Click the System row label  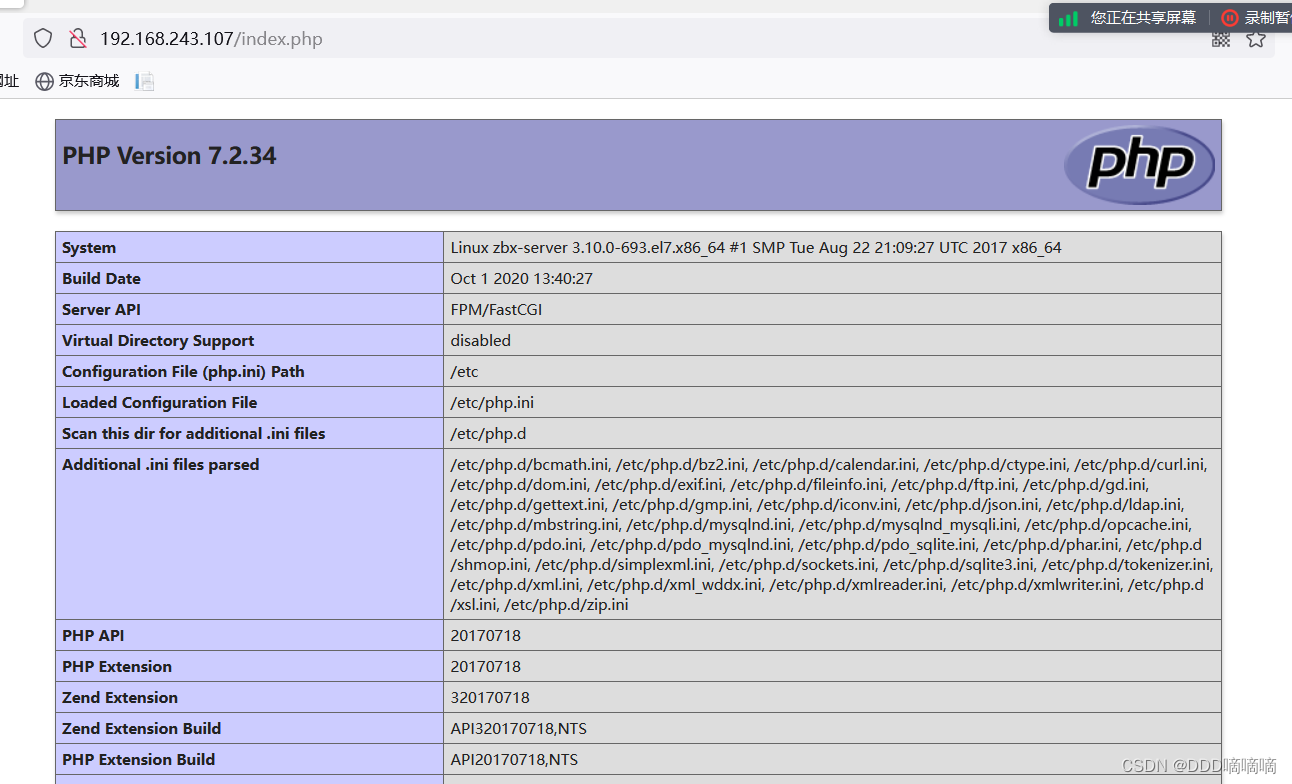89,248
